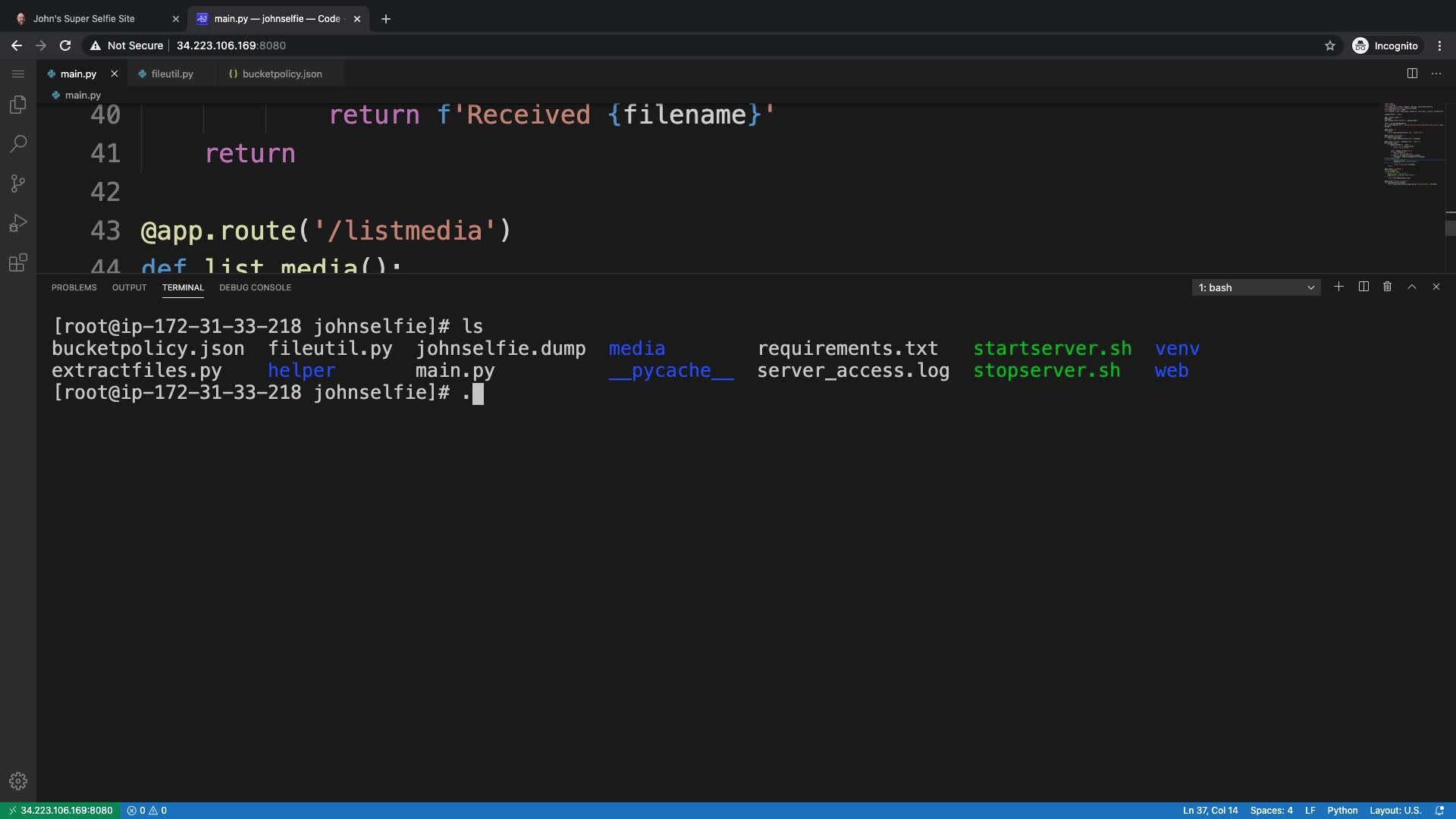Open Source Control view icon

coord(18,184)
